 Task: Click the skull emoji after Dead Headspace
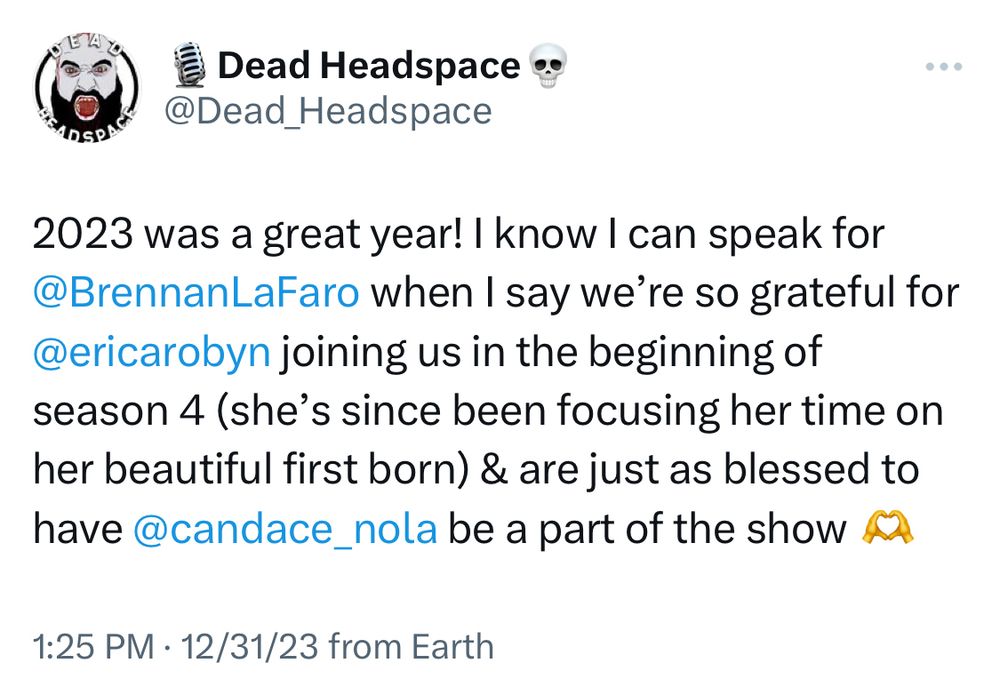coord(545,67)
